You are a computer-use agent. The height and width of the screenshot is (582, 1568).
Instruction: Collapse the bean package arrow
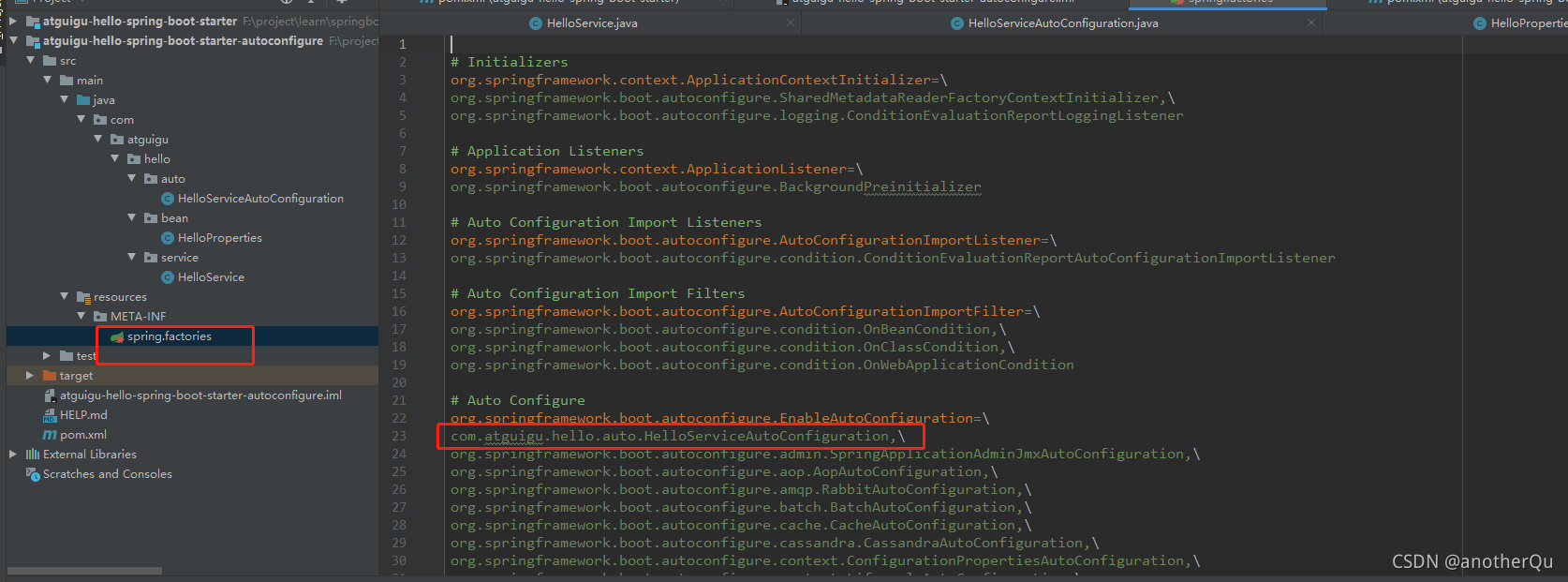131,217
